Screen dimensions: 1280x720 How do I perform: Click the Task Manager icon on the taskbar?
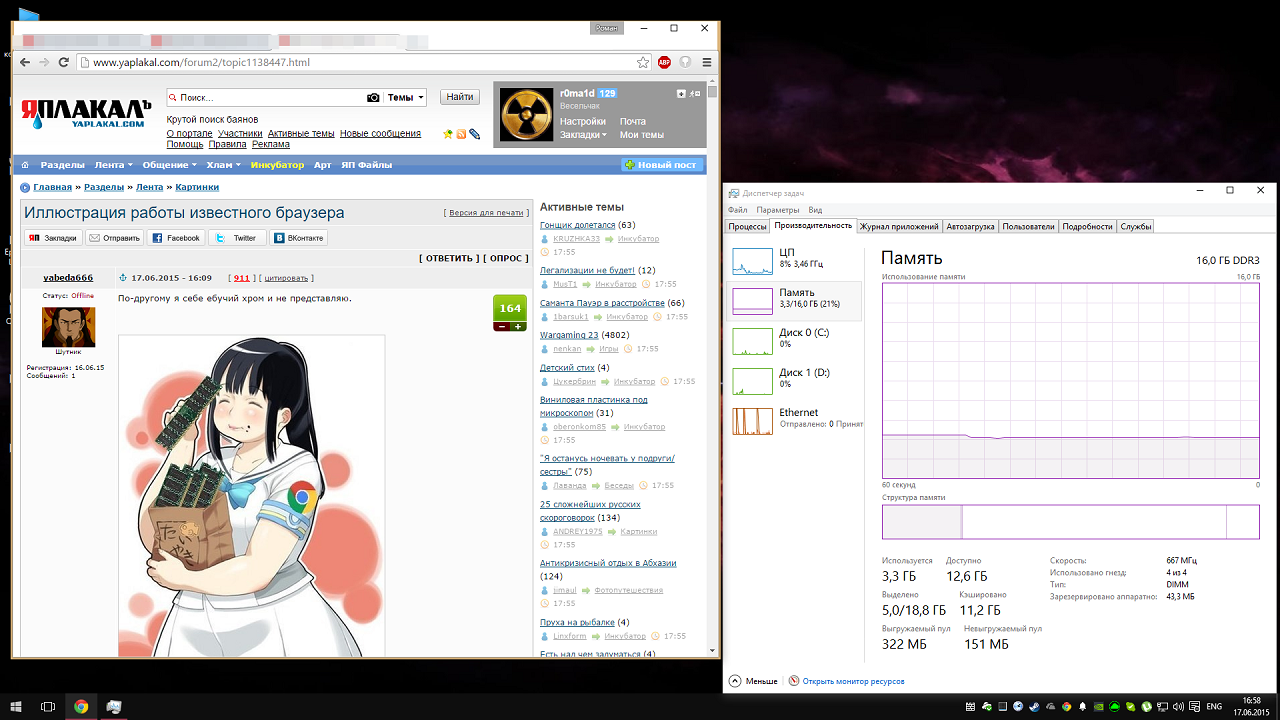coord(114,706)
